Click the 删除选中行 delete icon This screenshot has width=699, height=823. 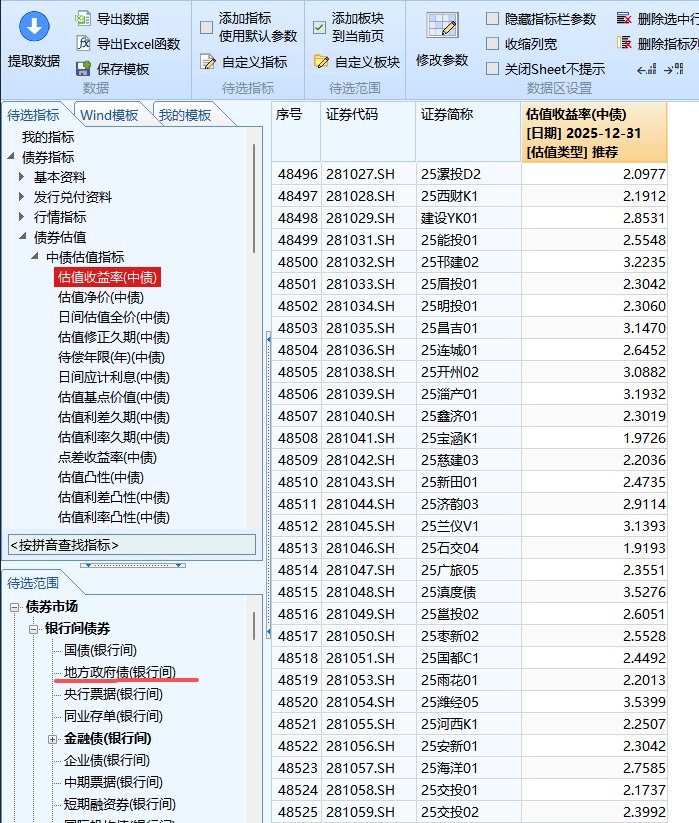624,18
